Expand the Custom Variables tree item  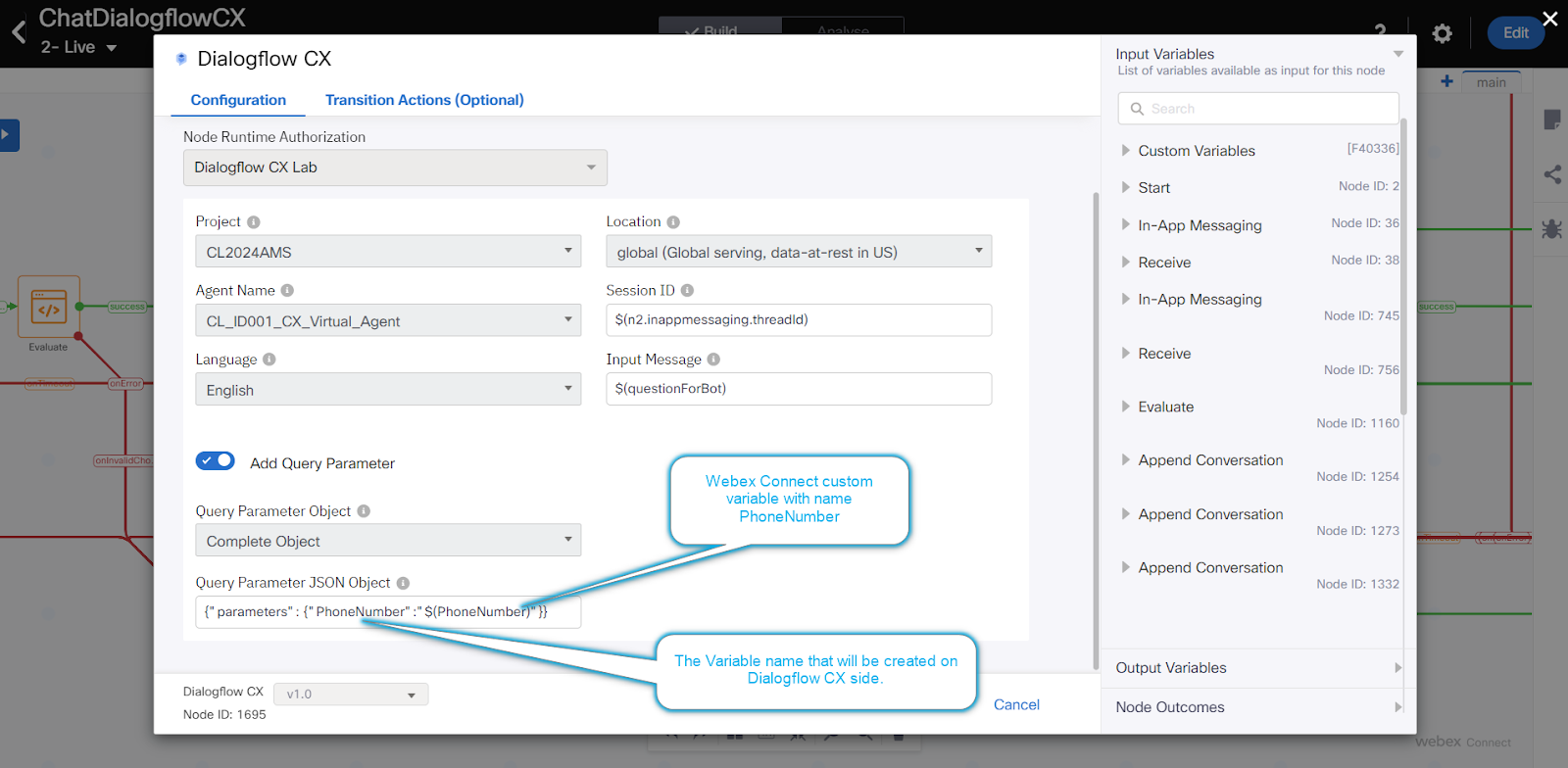(1126, 151)
